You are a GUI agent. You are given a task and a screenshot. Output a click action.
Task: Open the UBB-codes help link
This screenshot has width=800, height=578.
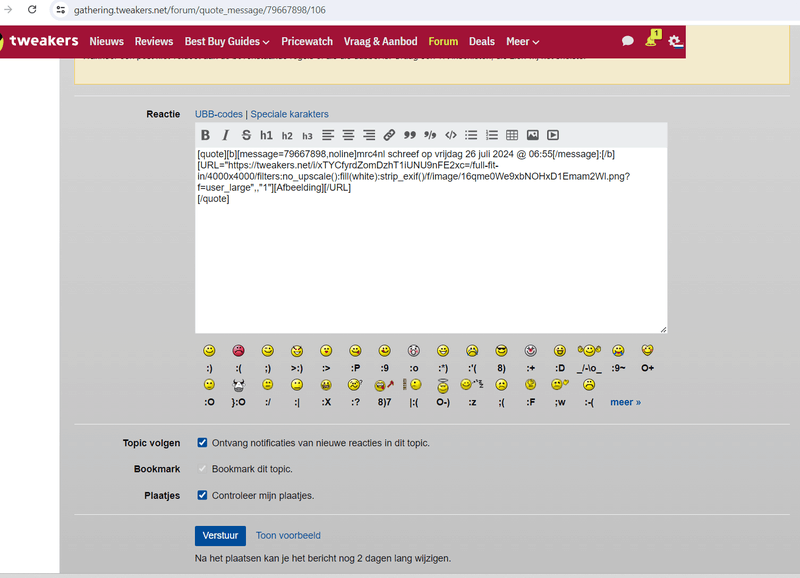(218, 114)
